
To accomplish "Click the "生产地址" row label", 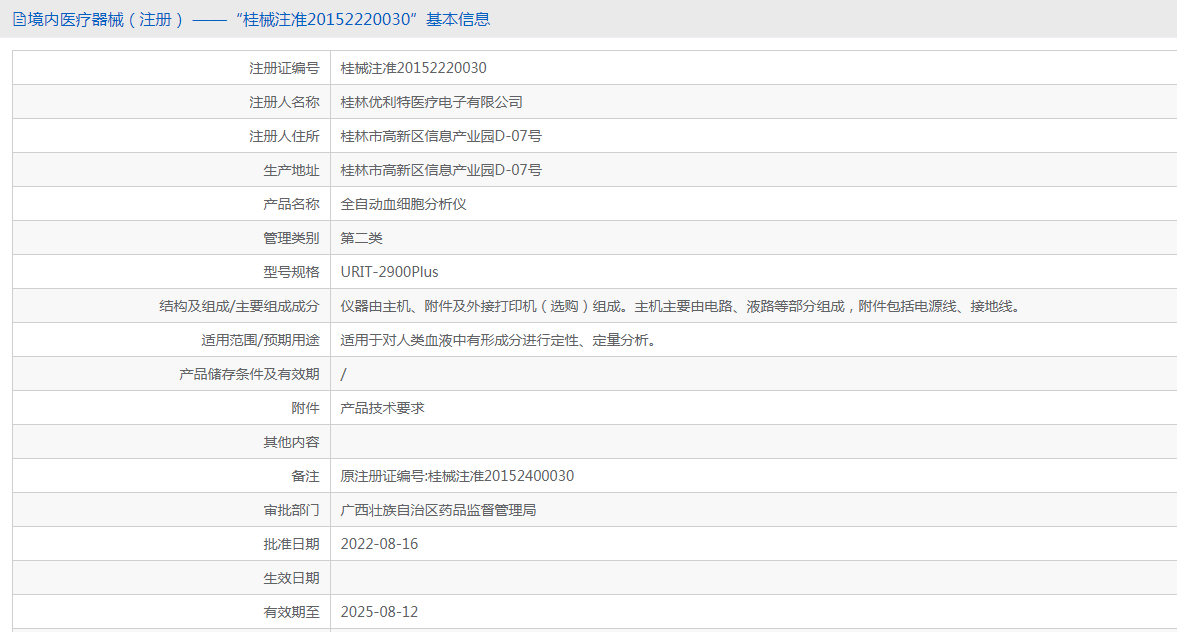I will point(291,170).
